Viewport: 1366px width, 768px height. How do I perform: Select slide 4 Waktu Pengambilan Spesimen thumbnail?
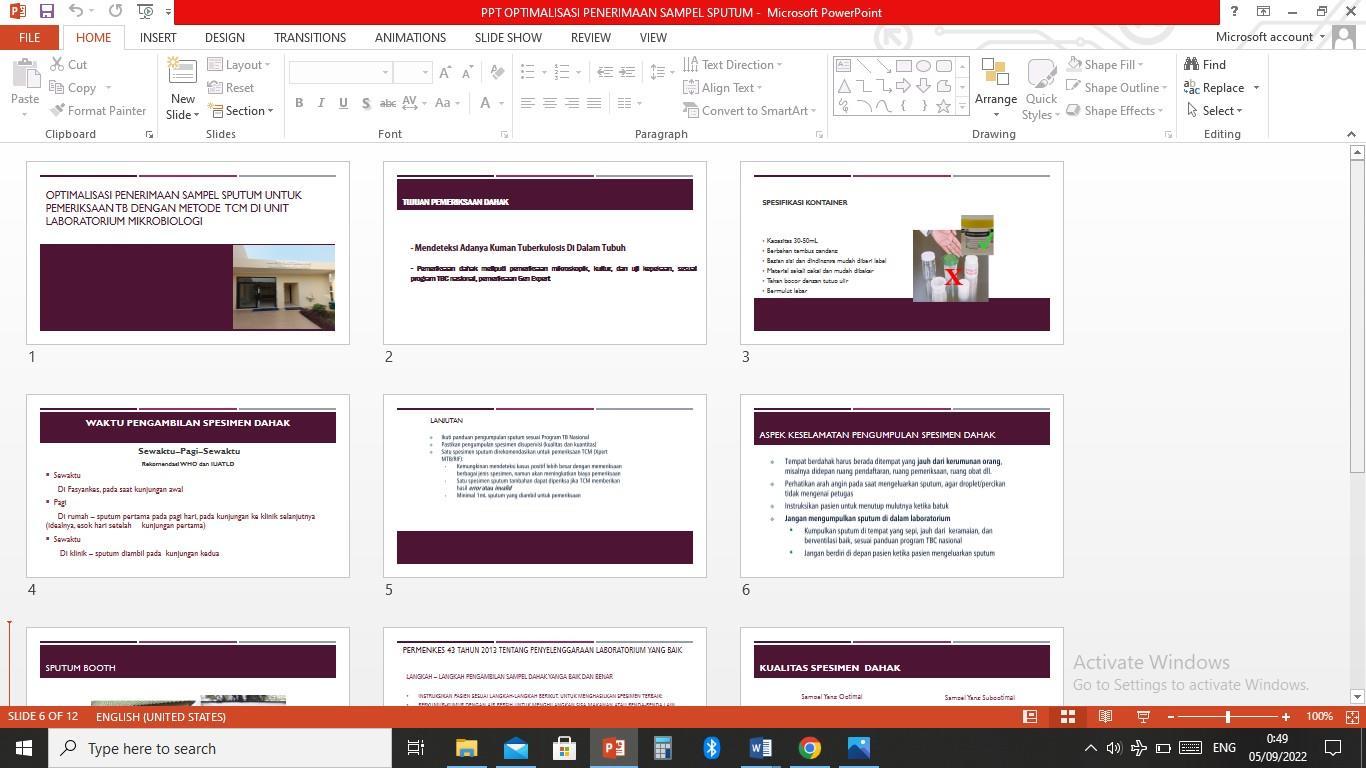coord(188,486)
